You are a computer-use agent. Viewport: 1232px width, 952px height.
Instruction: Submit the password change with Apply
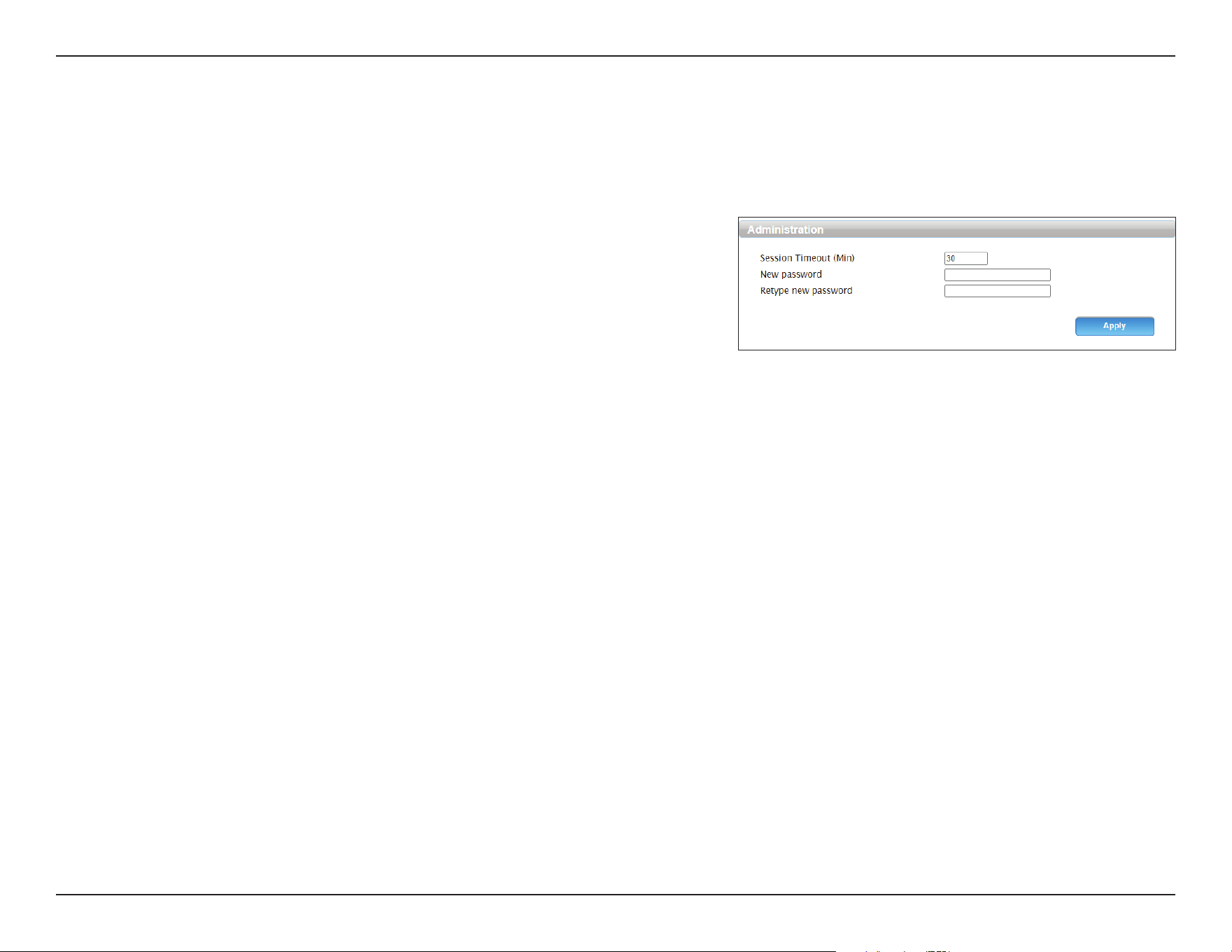1114,326
